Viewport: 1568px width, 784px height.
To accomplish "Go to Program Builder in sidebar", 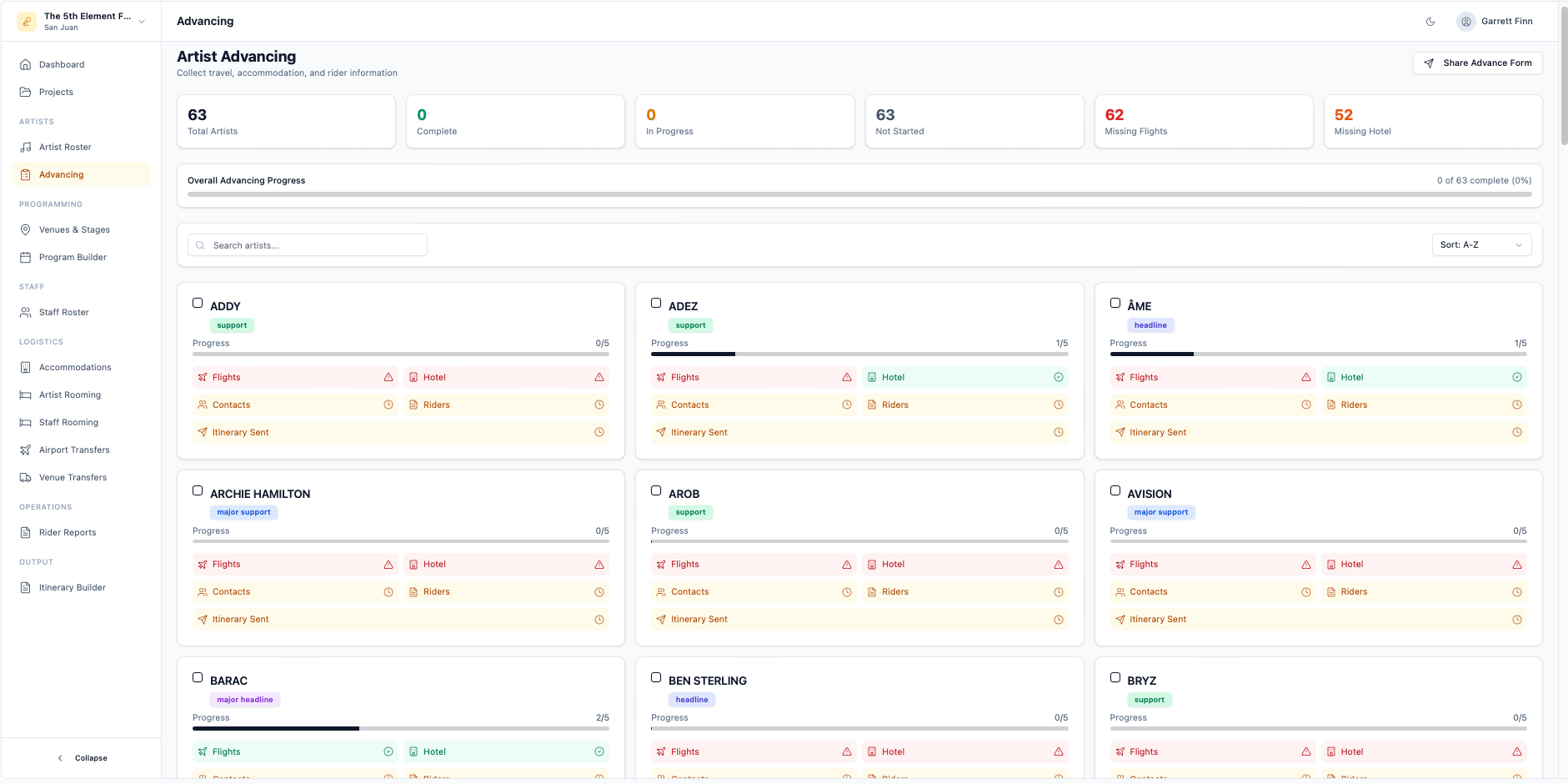I will (73, 258).
